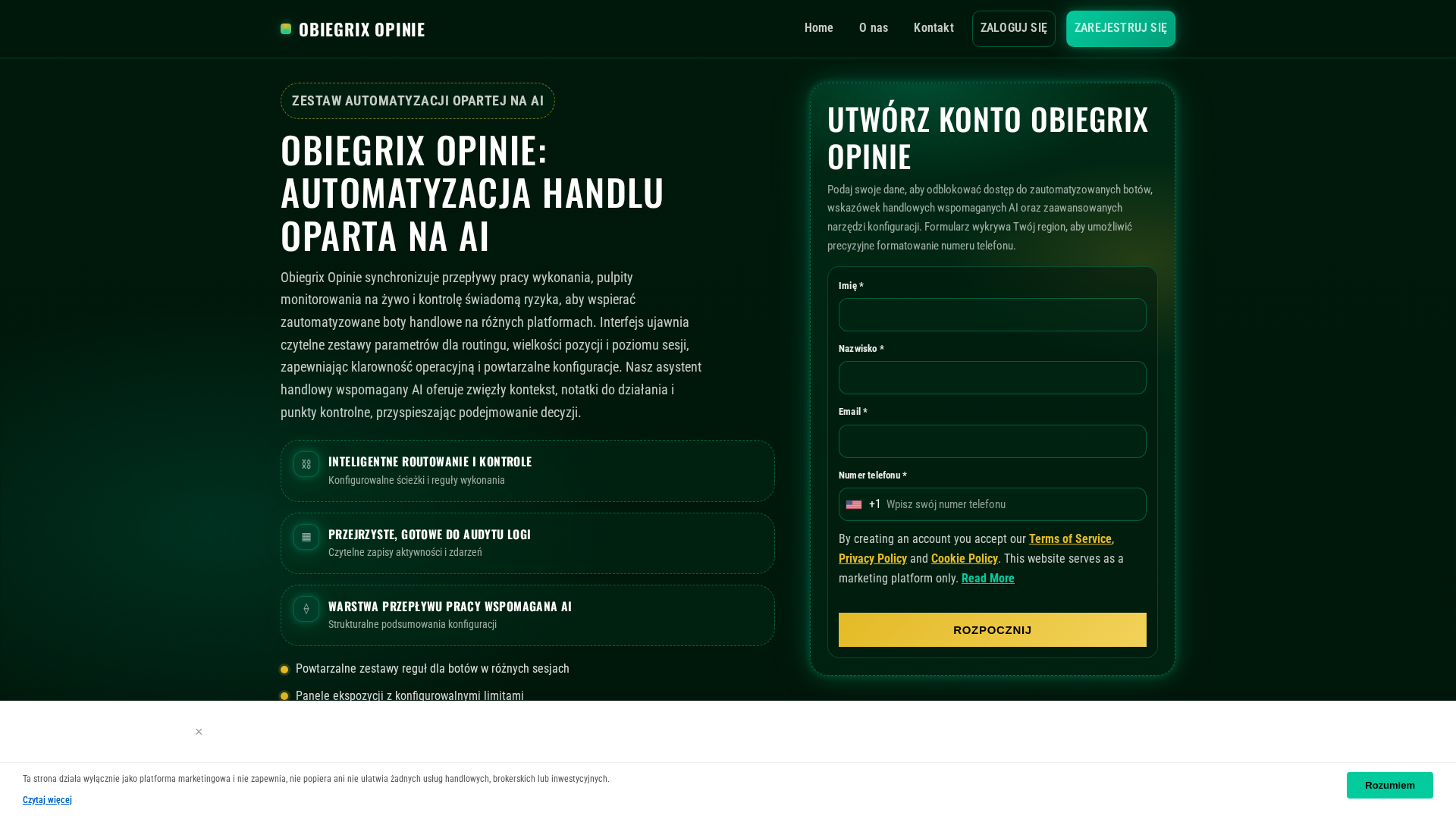1456x819 pixels.
Task: Open the Privacy Policy link
Action: (873, 559)
